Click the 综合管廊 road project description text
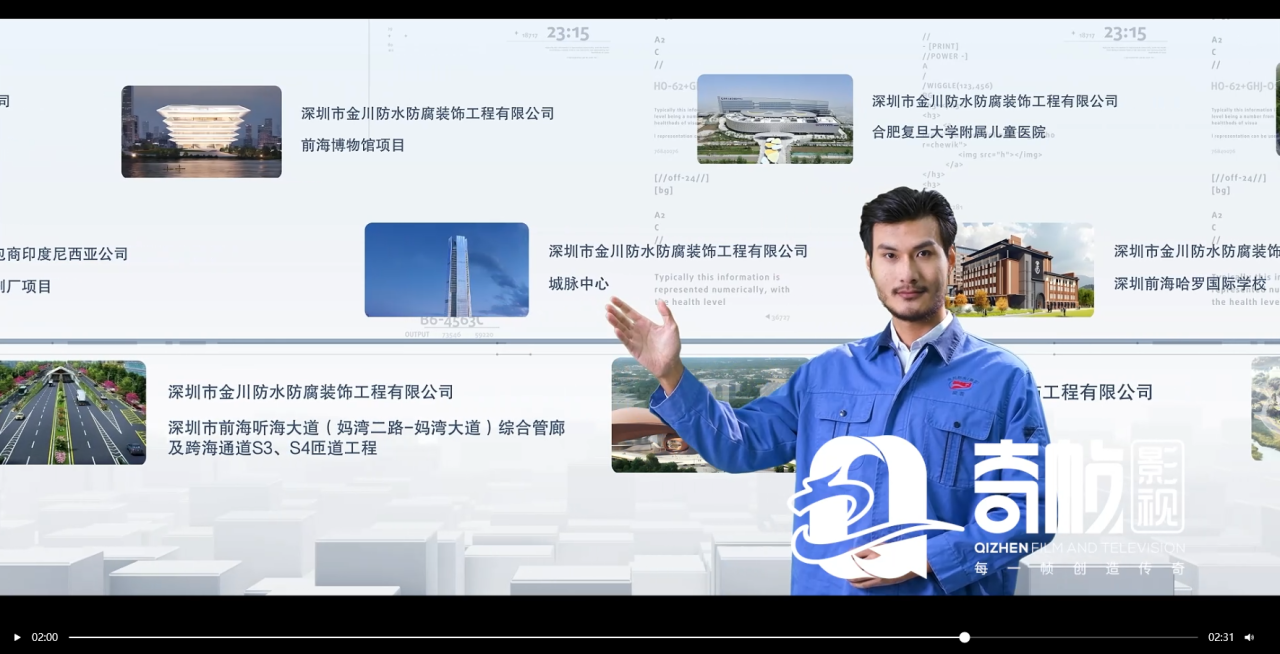 [x=366, y=438]
